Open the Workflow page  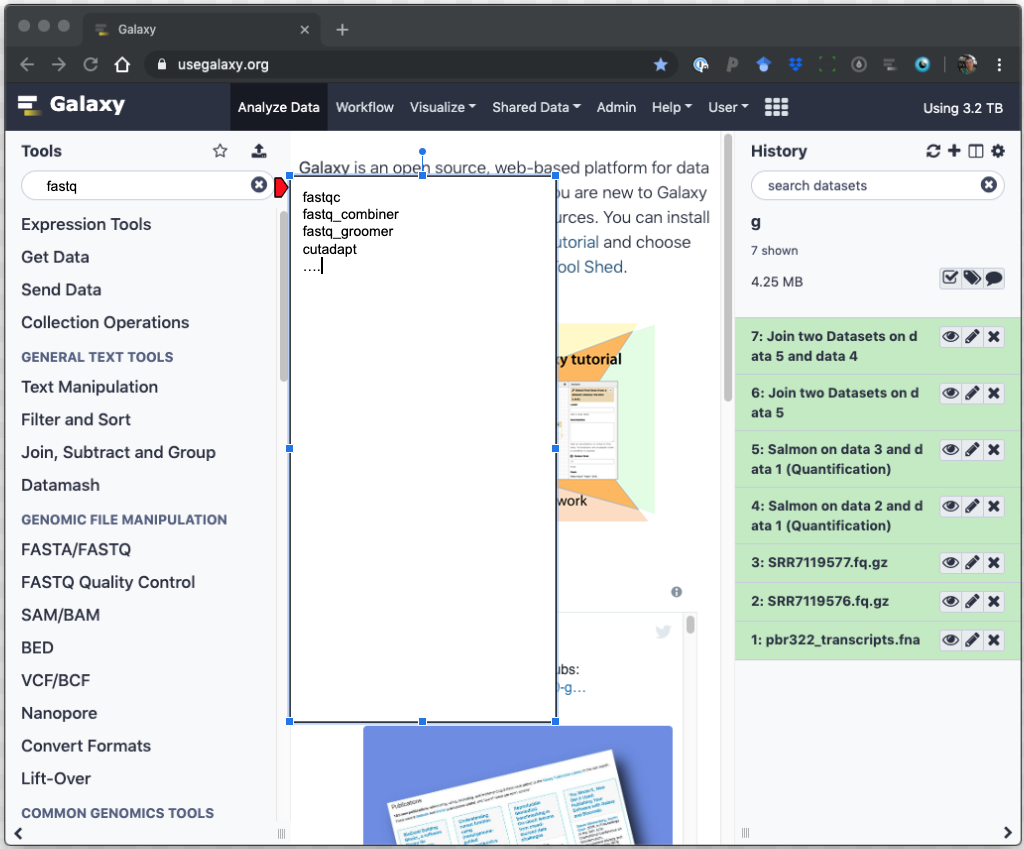[x=364, y=107]
